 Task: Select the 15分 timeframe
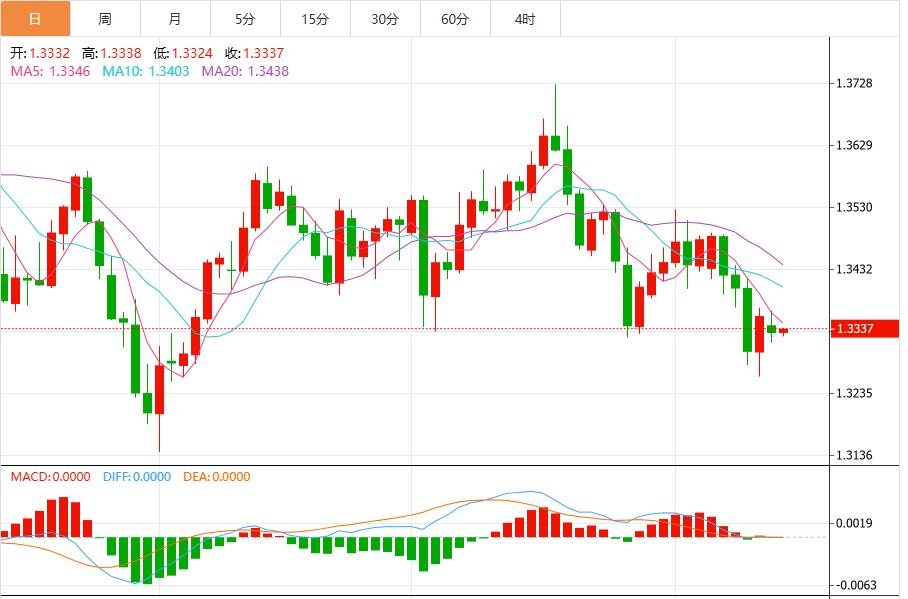click(x=311, y=18)
